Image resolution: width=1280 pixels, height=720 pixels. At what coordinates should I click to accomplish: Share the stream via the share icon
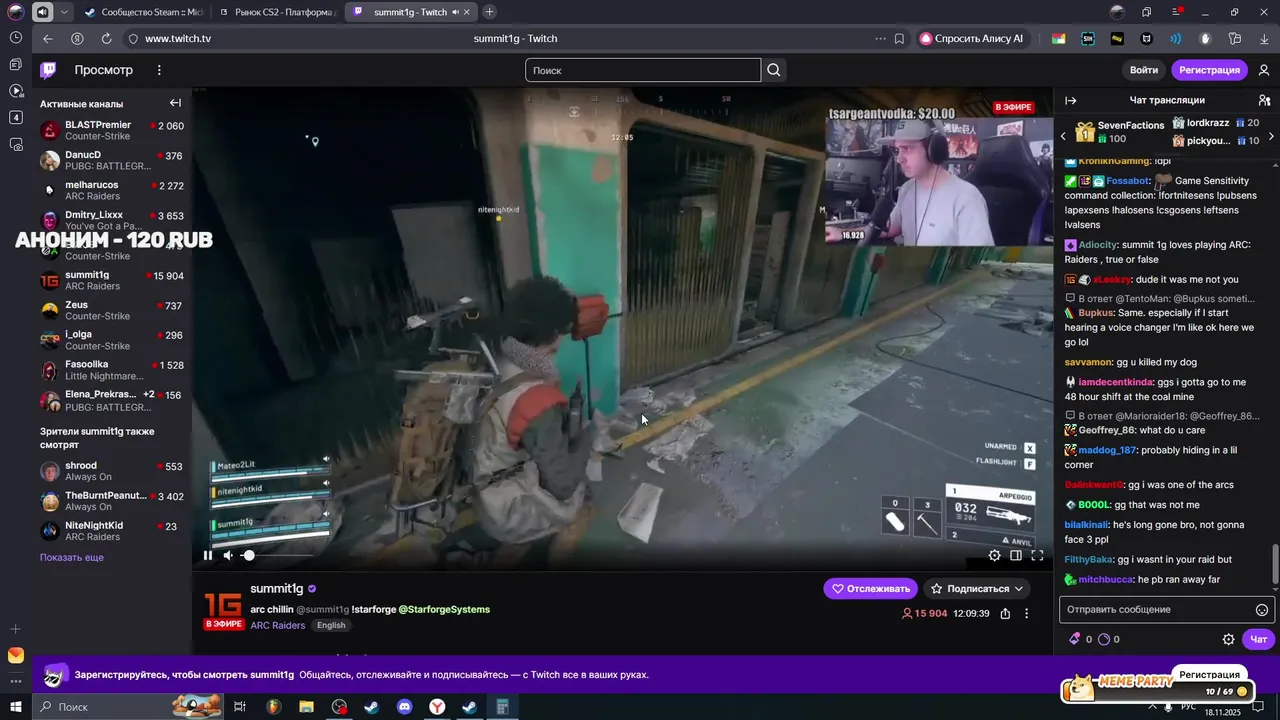[x=1005, y=613]
